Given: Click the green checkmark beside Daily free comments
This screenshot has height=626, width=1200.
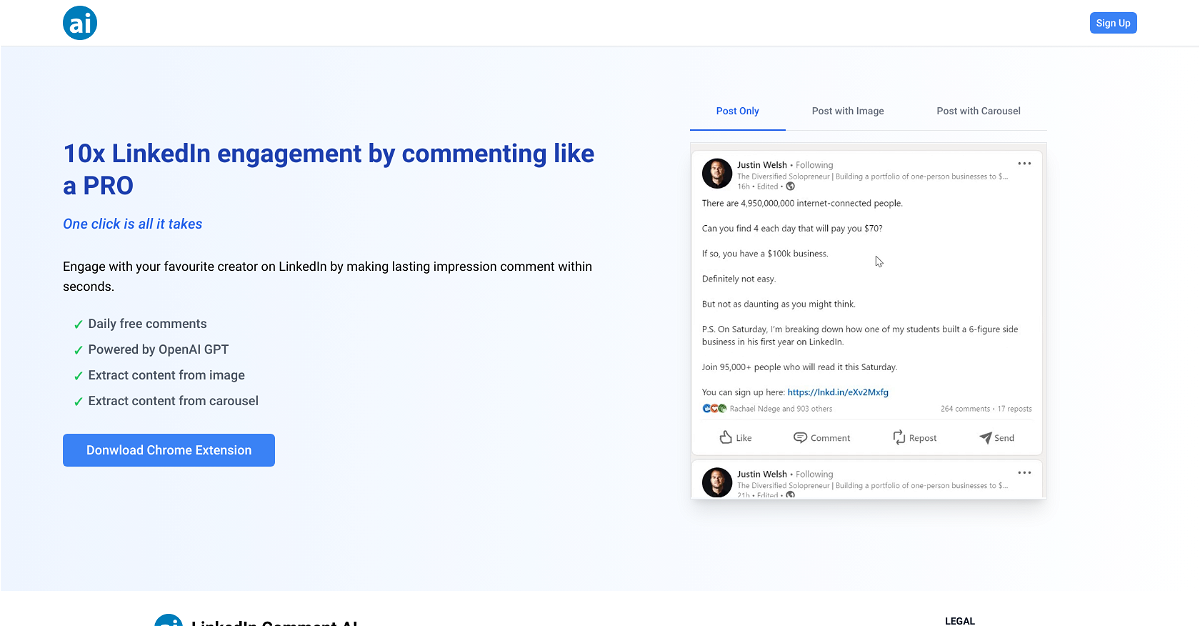Looking at the screenshot, I should pos(78,324).
